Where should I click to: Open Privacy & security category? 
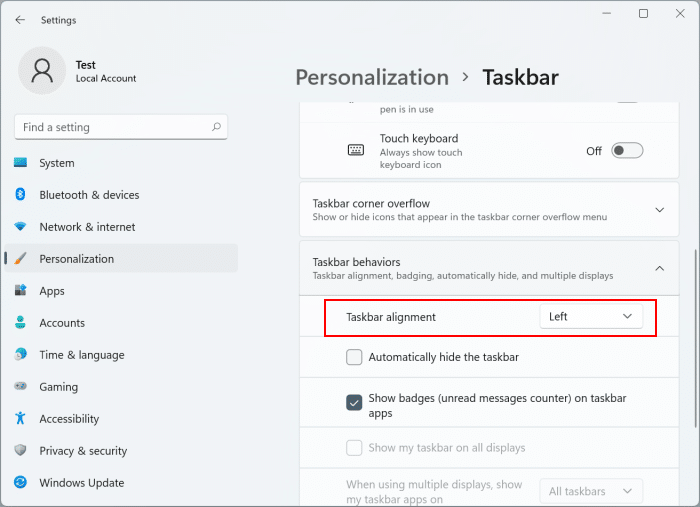point(121,451)
